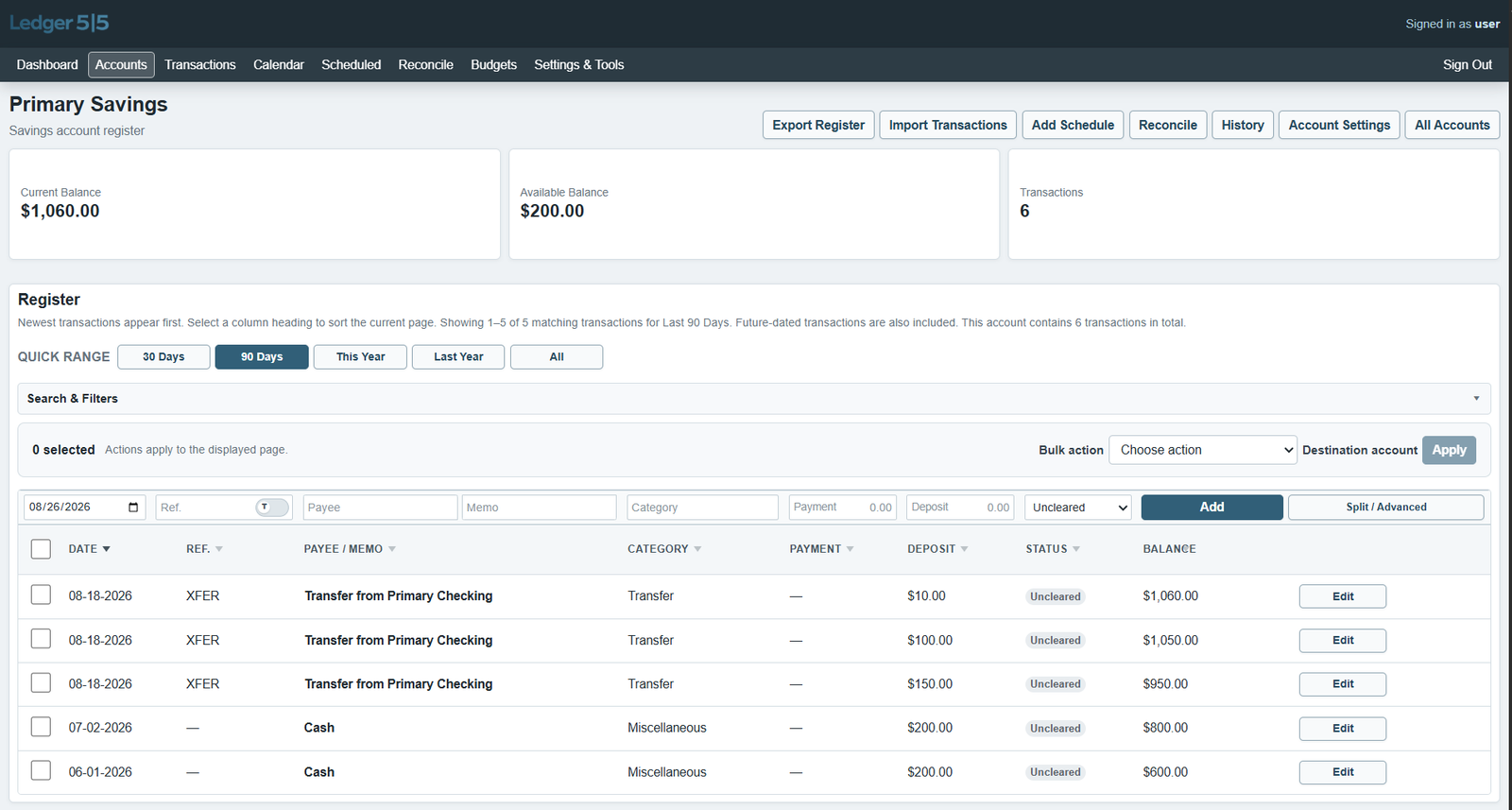This screenshot has height=810, width=1512.
Task: Select the All quick range
Action: 557,357
